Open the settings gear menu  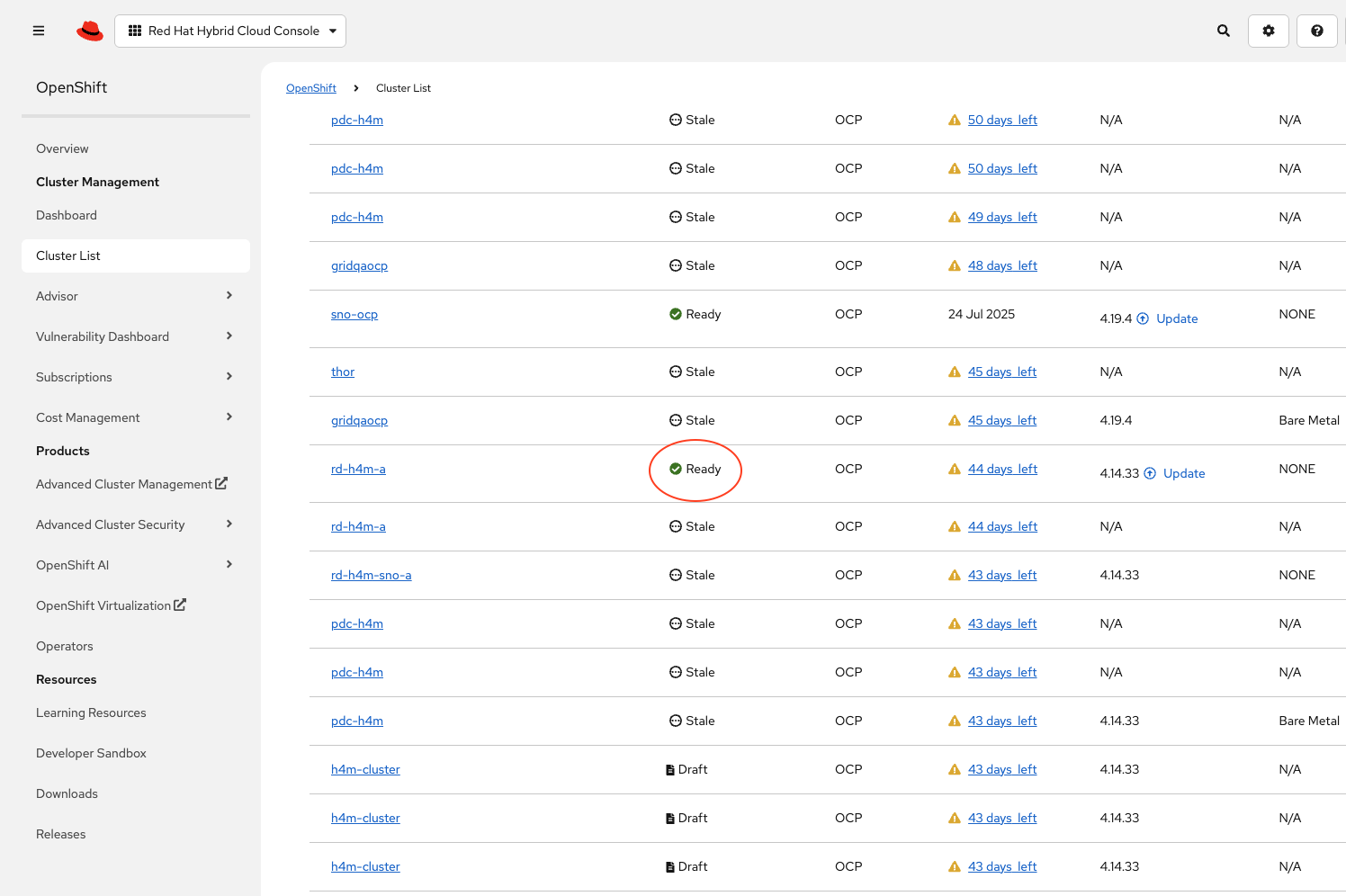click(x=1269, y=31)
